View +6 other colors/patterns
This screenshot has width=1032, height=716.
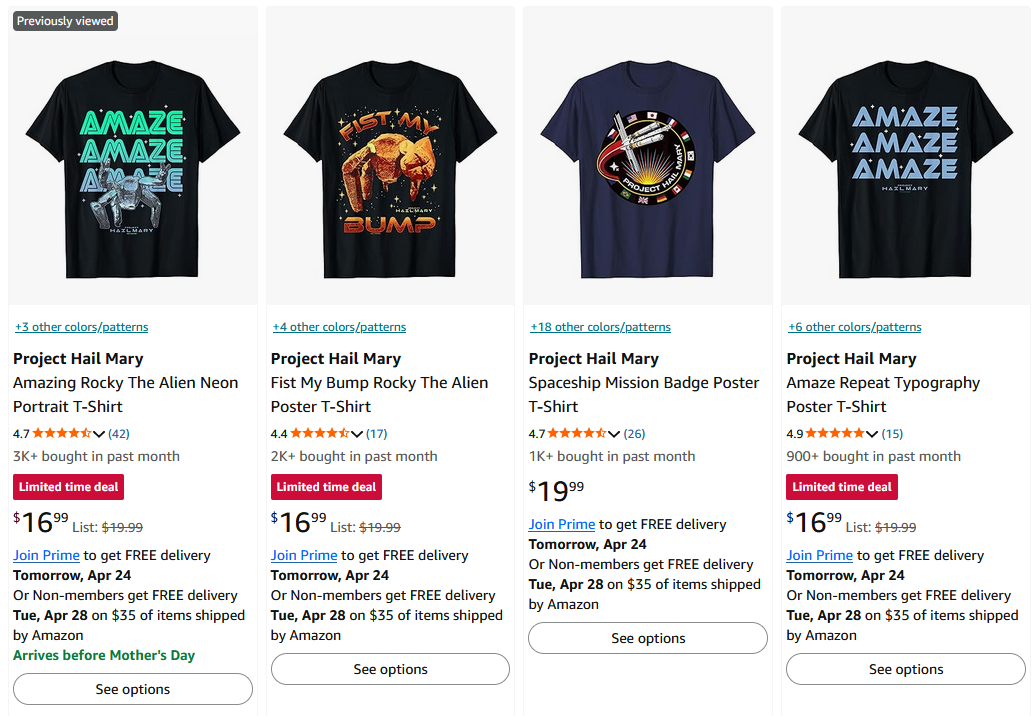point(854,327)
